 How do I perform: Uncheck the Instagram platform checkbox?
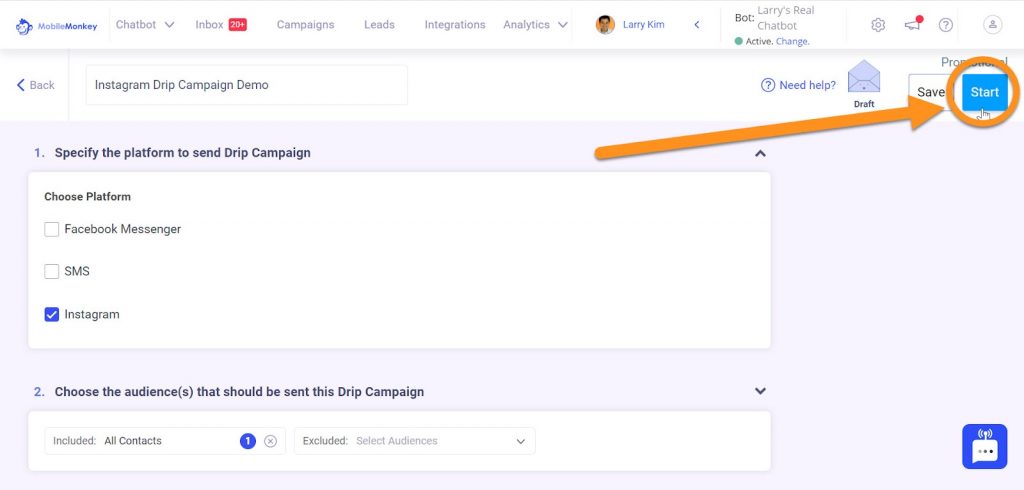52,314
